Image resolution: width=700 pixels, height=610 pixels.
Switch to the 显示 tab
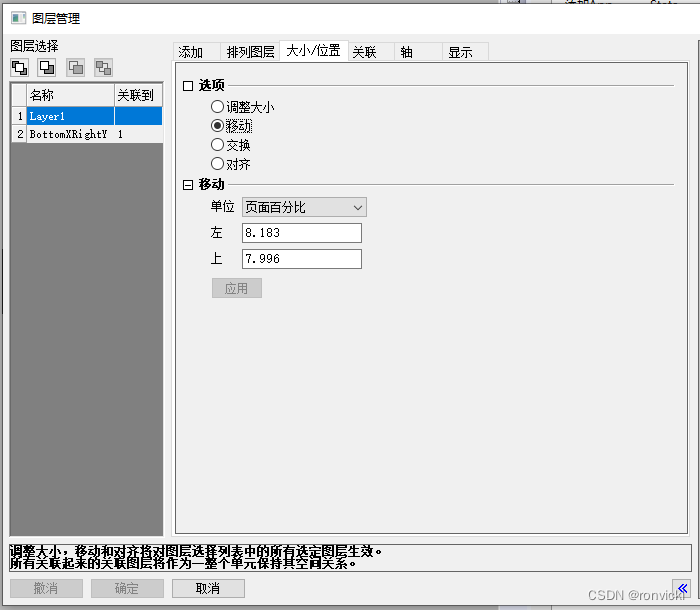point(466,52)
